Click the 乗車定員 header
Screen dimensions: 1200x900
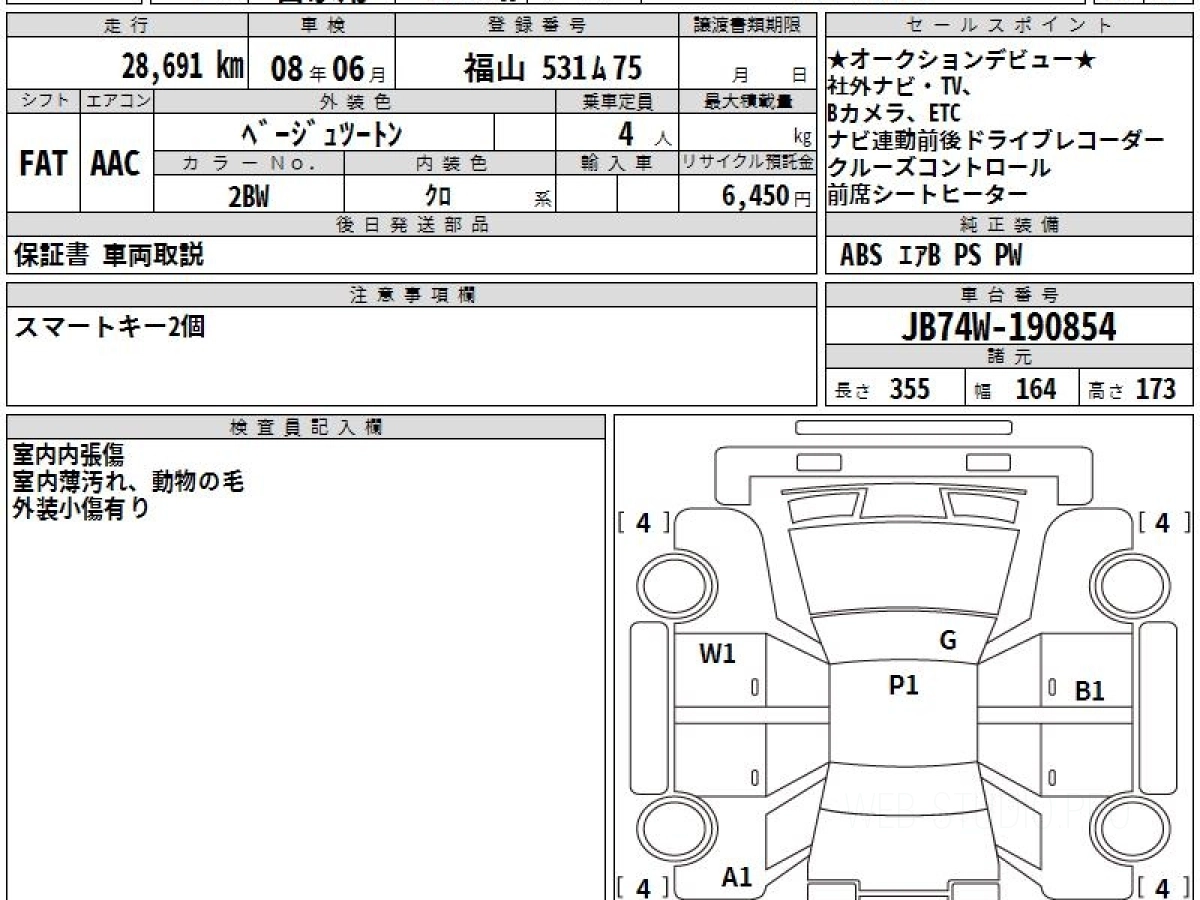pos(617,101)
